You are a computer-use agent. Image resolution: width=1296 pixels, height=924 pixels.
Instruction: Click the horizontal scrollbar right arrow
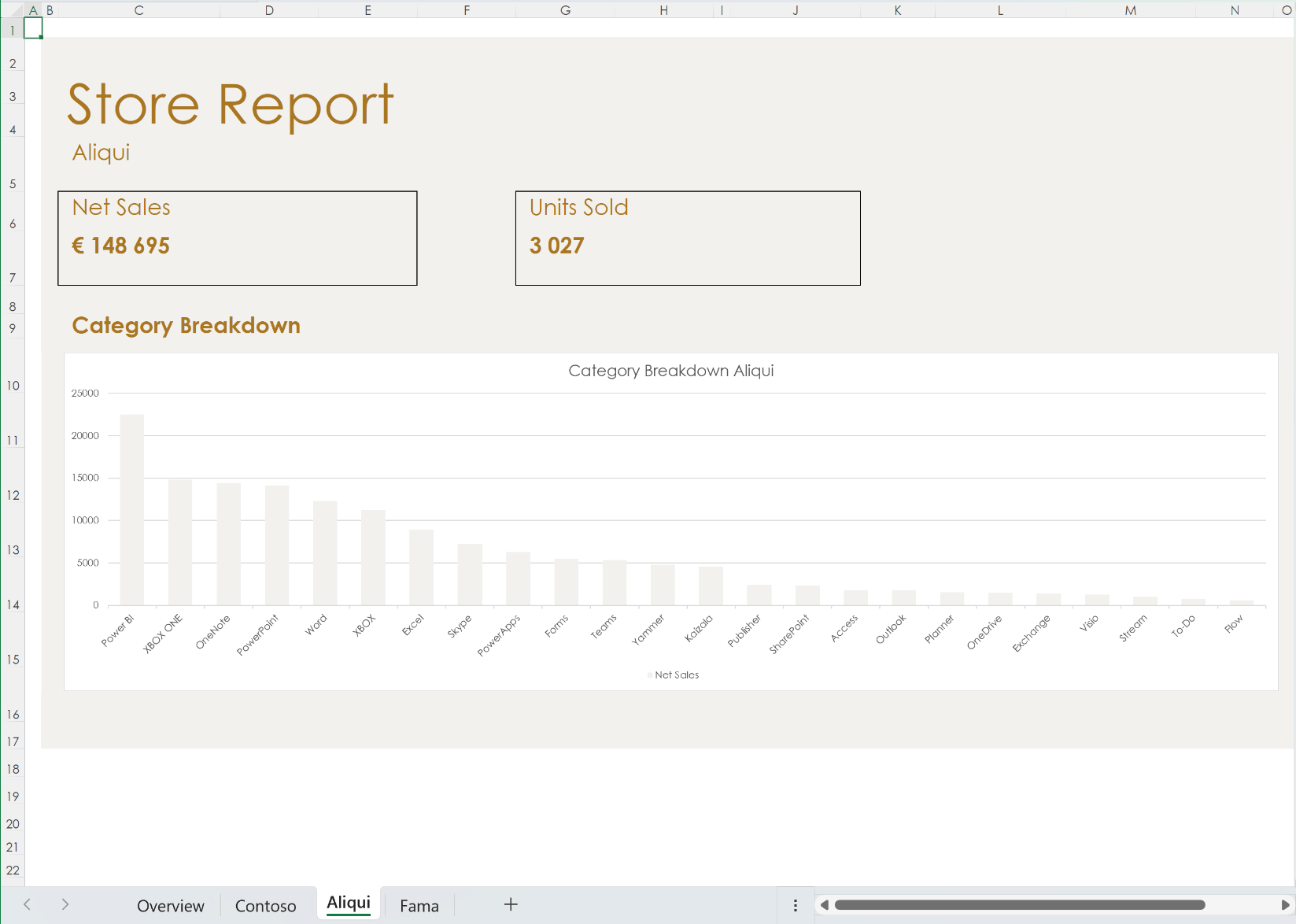1285,905
